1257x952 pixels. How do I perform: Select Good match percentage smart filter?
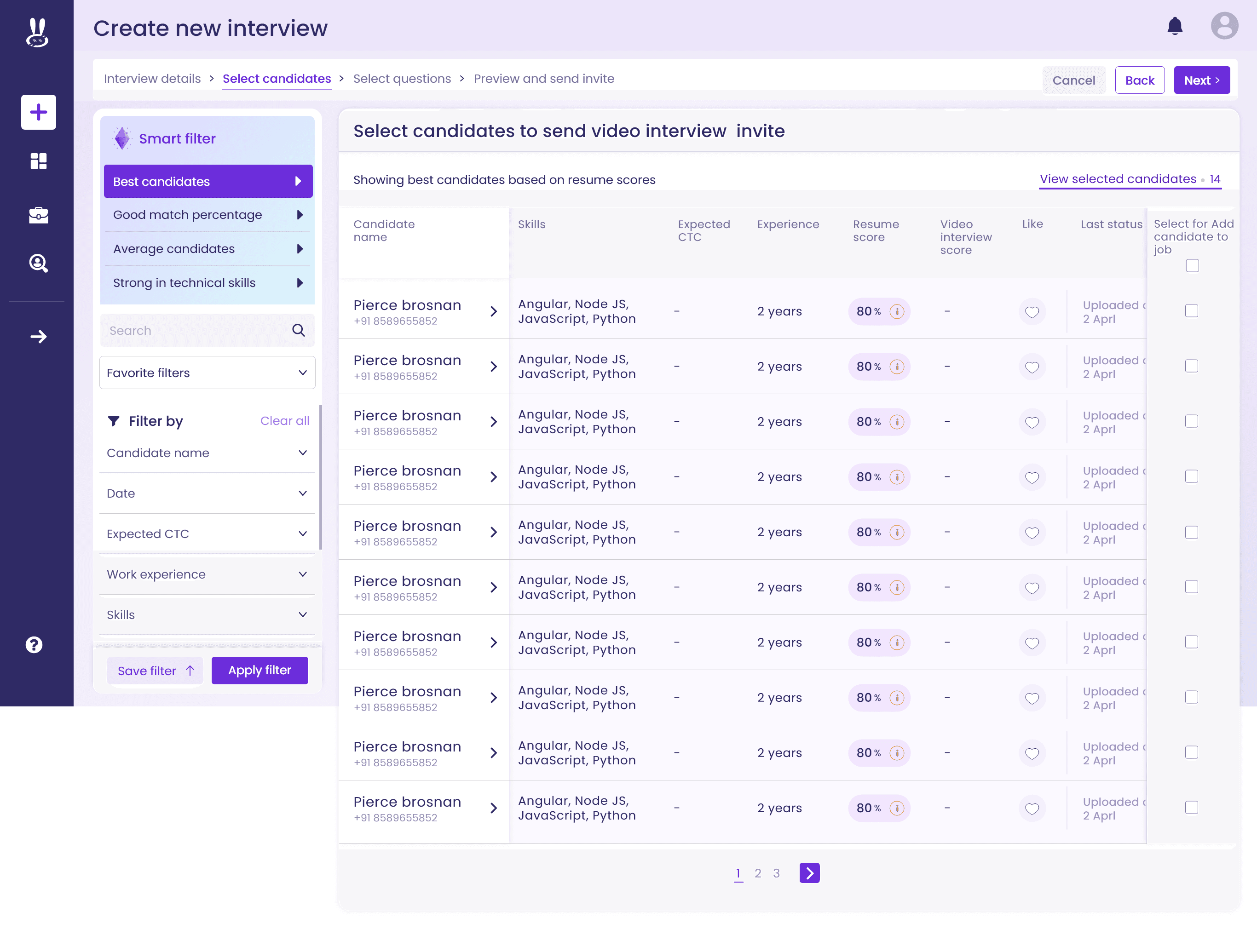[x=208, y=215]
